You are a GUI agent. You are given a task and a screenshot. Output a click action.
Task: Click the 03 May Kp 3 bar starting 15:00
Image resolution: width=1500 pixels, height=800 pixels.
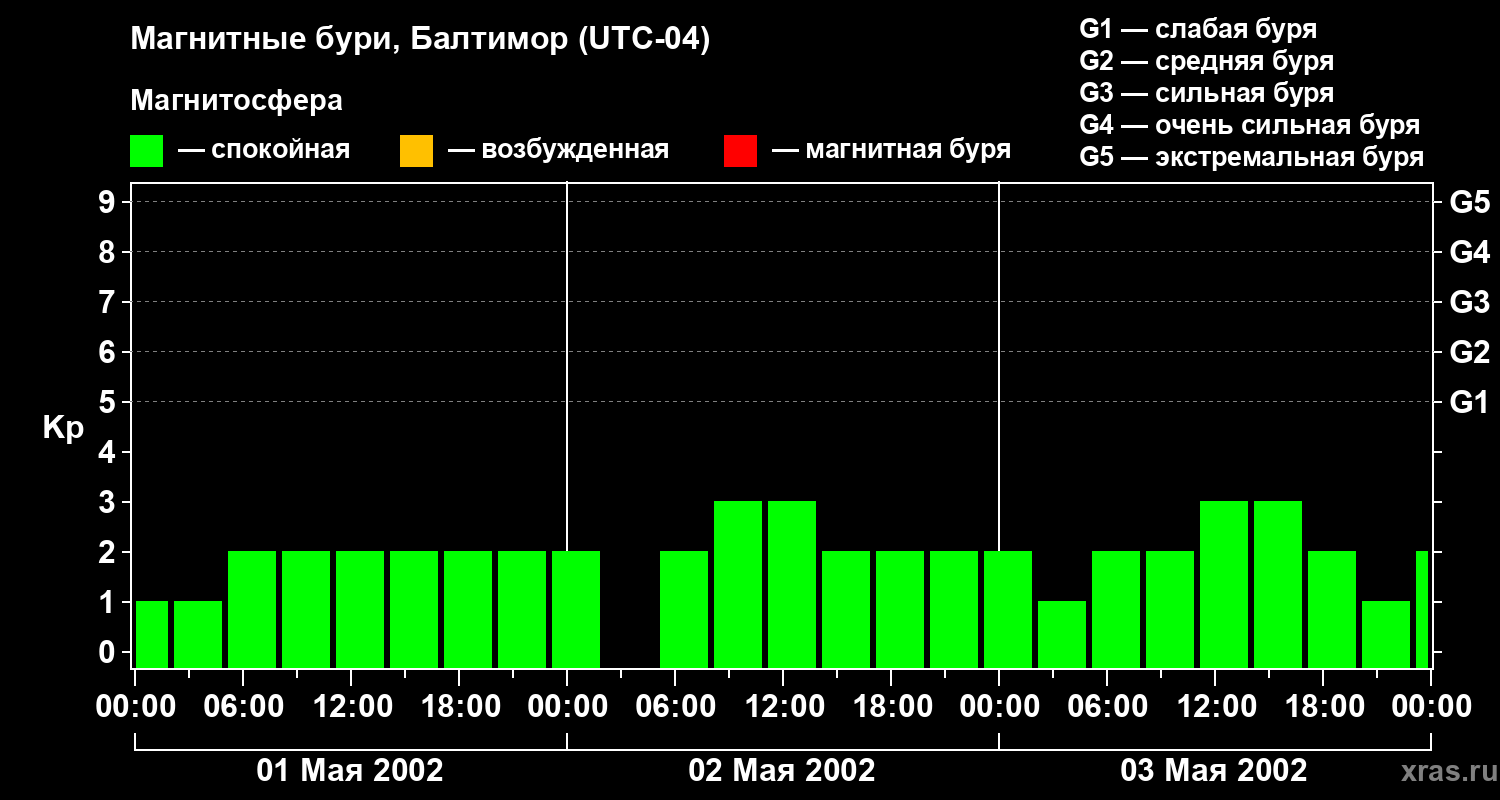tap(1278, 584)
